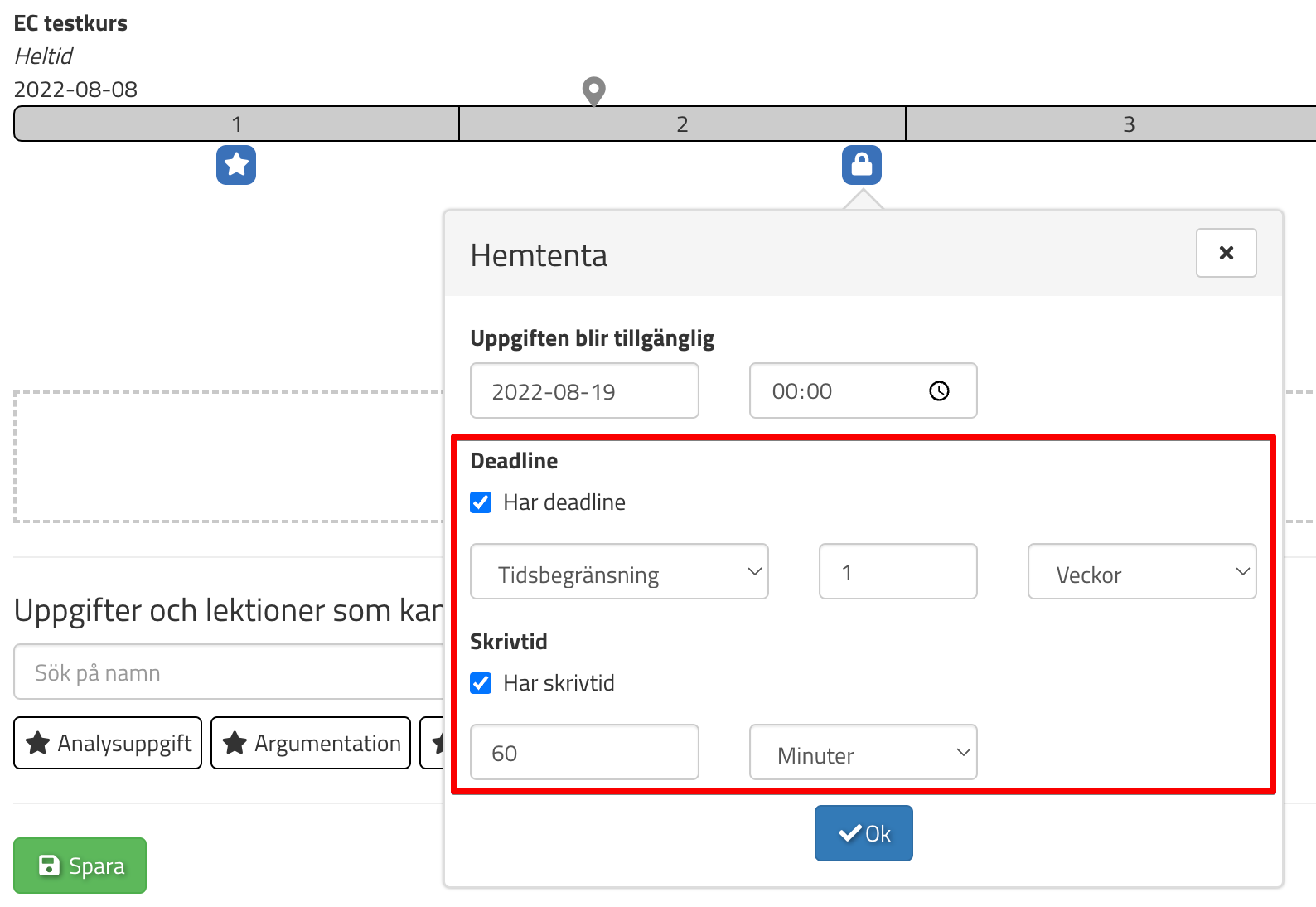
Task: Click the clock icon in time field
Action: pos(939,391)
